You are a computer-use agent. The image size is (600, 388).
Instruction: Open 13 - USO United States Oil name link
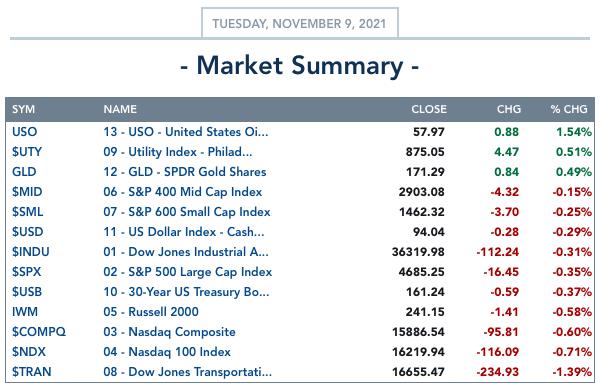click(x=186, y=132)
